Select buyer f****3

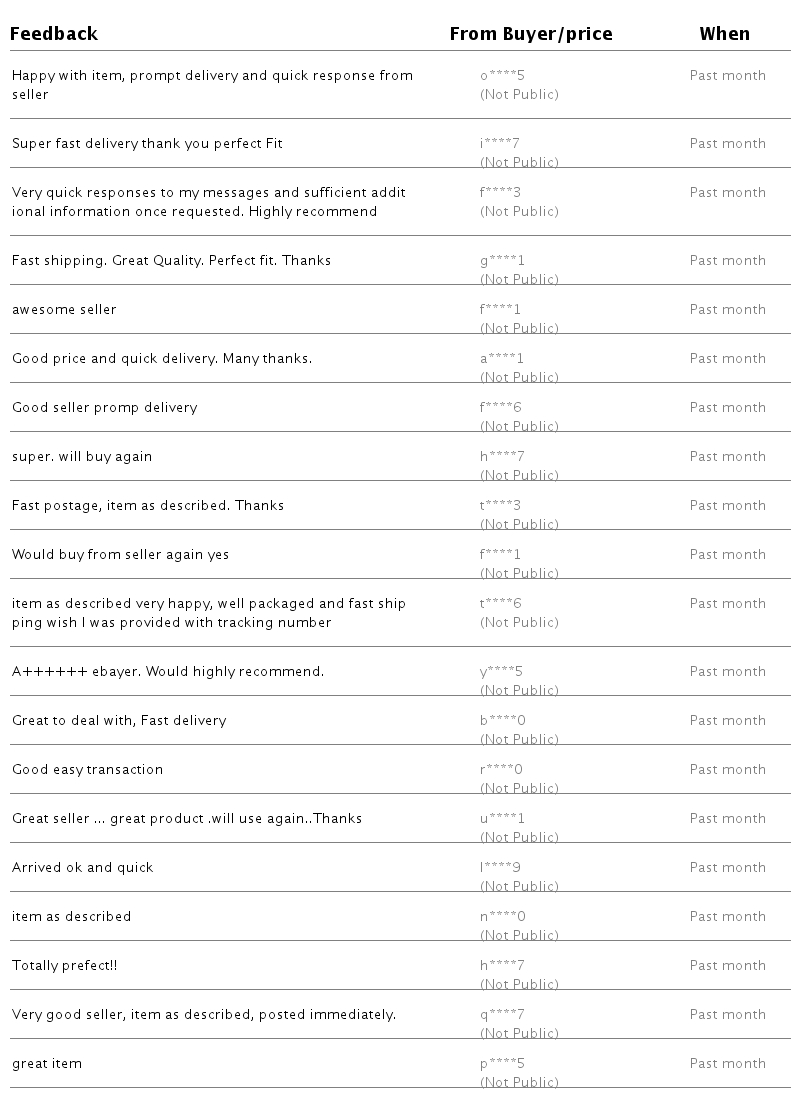[501, 193]
